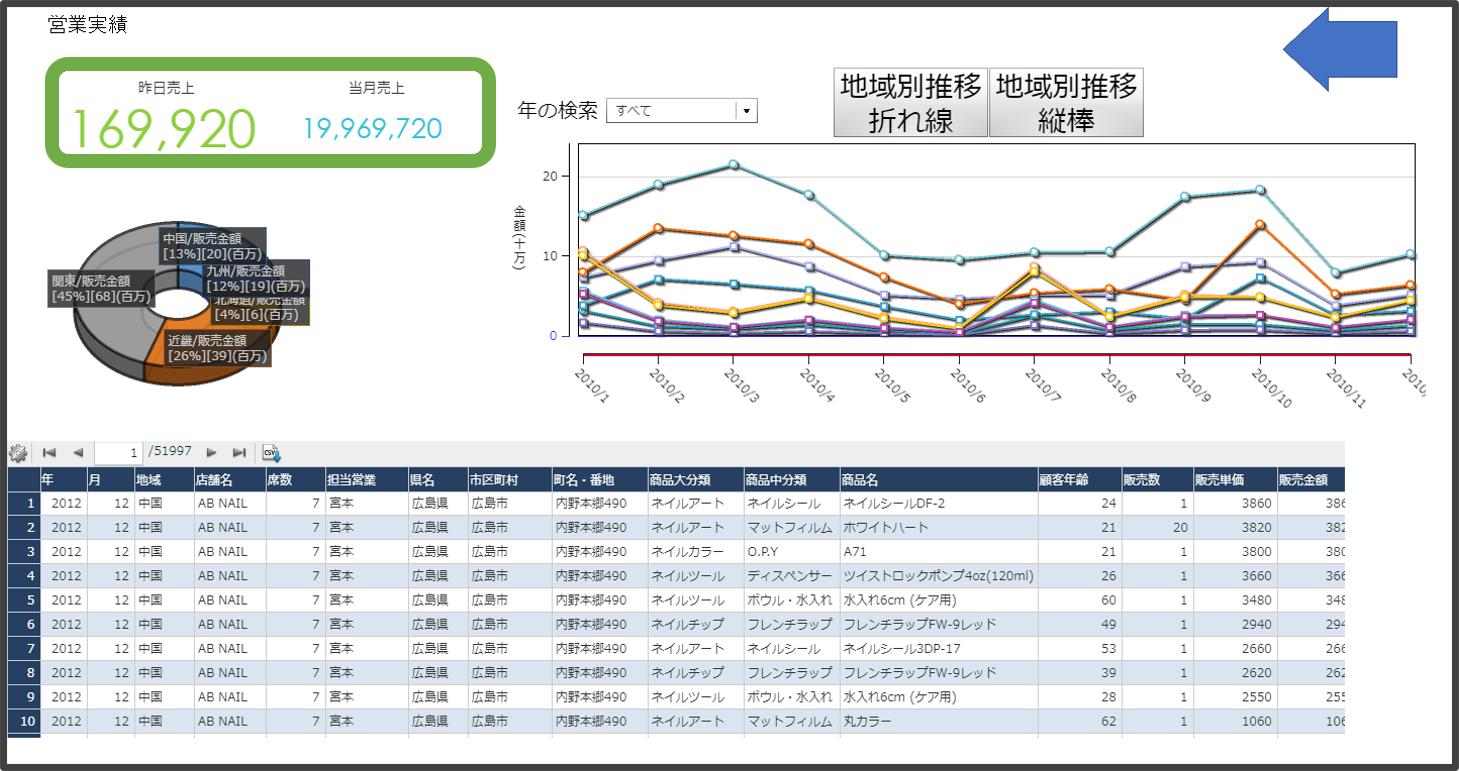1459x771 pixels.
Task: Expand the 年の検索 dropdown arrow
Action: (746, 111)
